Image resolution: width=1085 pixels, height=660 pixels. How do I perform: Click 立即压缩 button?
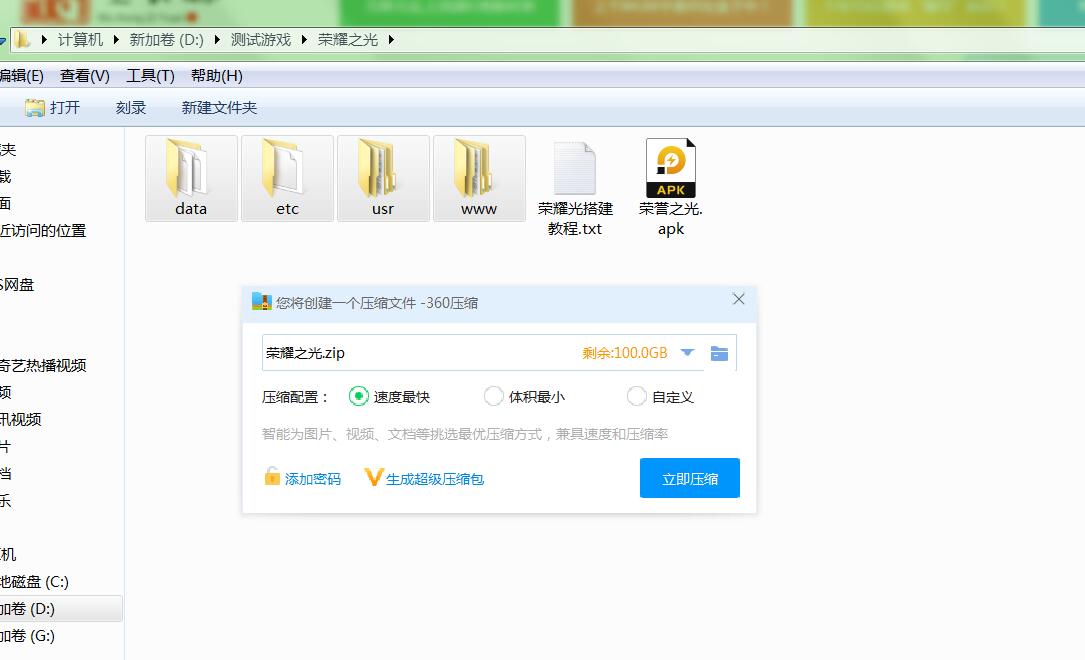tap(689, 478)
